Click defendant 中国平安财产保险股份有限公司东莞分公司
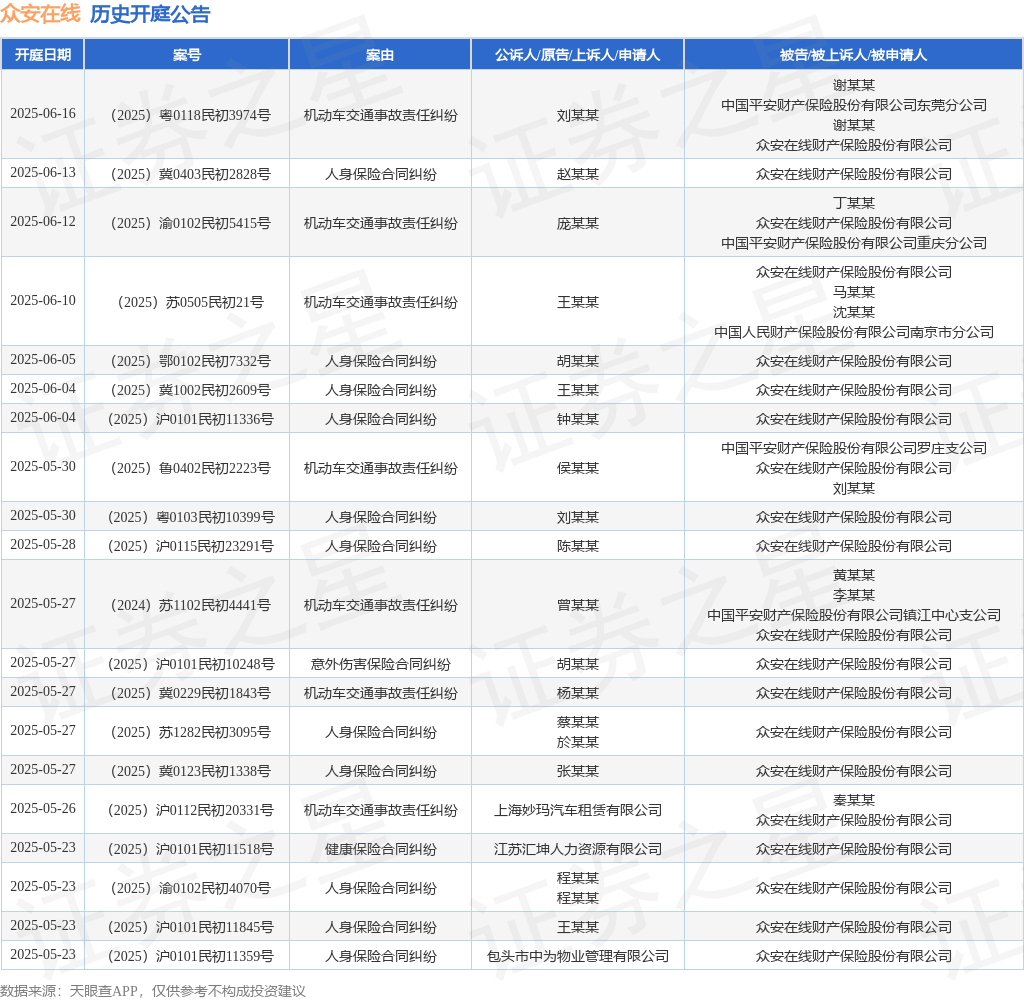1024x1000 pixels. pyautogui.click(x=854, y=105)
